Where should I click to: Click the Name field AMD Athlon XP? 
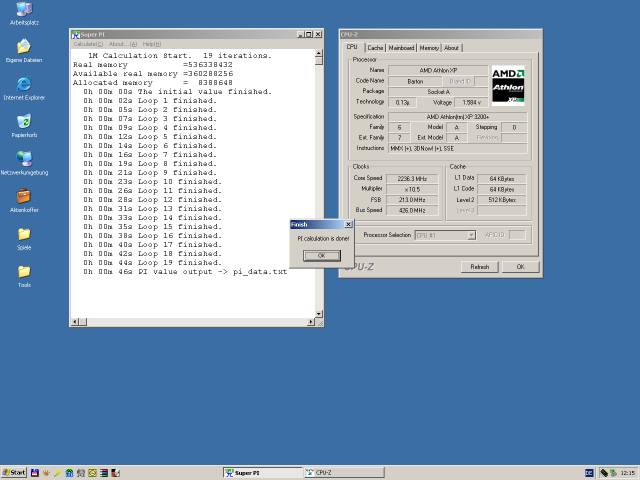pos(438,71)
